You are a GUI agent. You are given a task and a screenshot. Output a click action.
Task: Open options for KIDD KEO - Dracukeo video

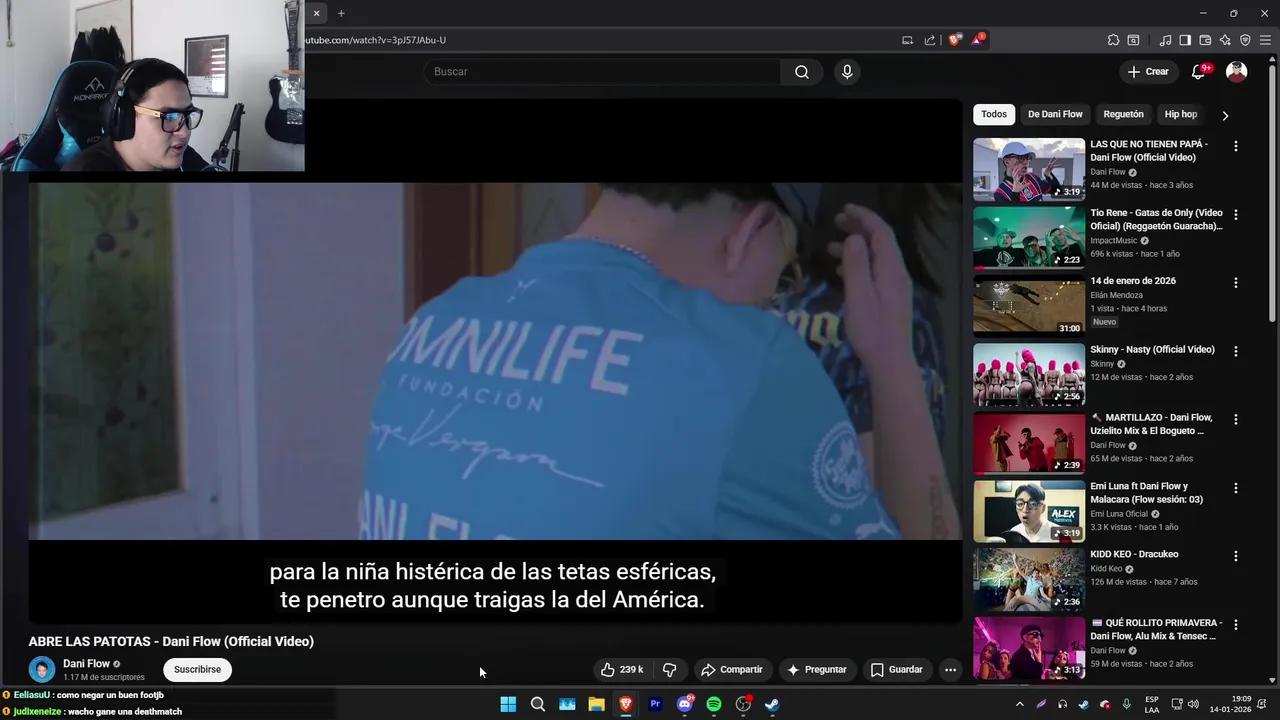(x=1236, y=556)
